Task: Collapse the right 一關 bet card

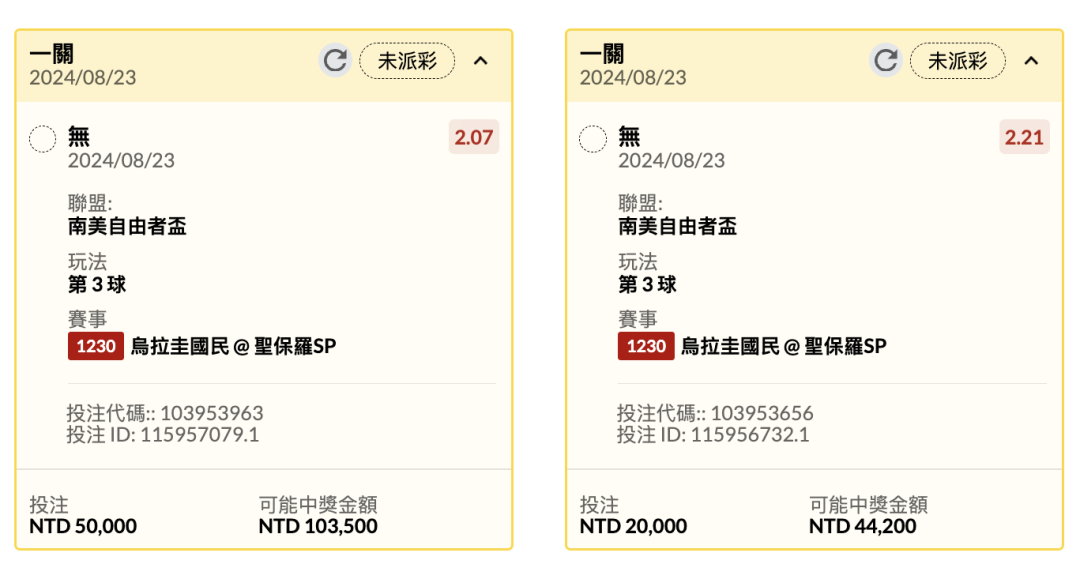Action: tap(1031, 61)
